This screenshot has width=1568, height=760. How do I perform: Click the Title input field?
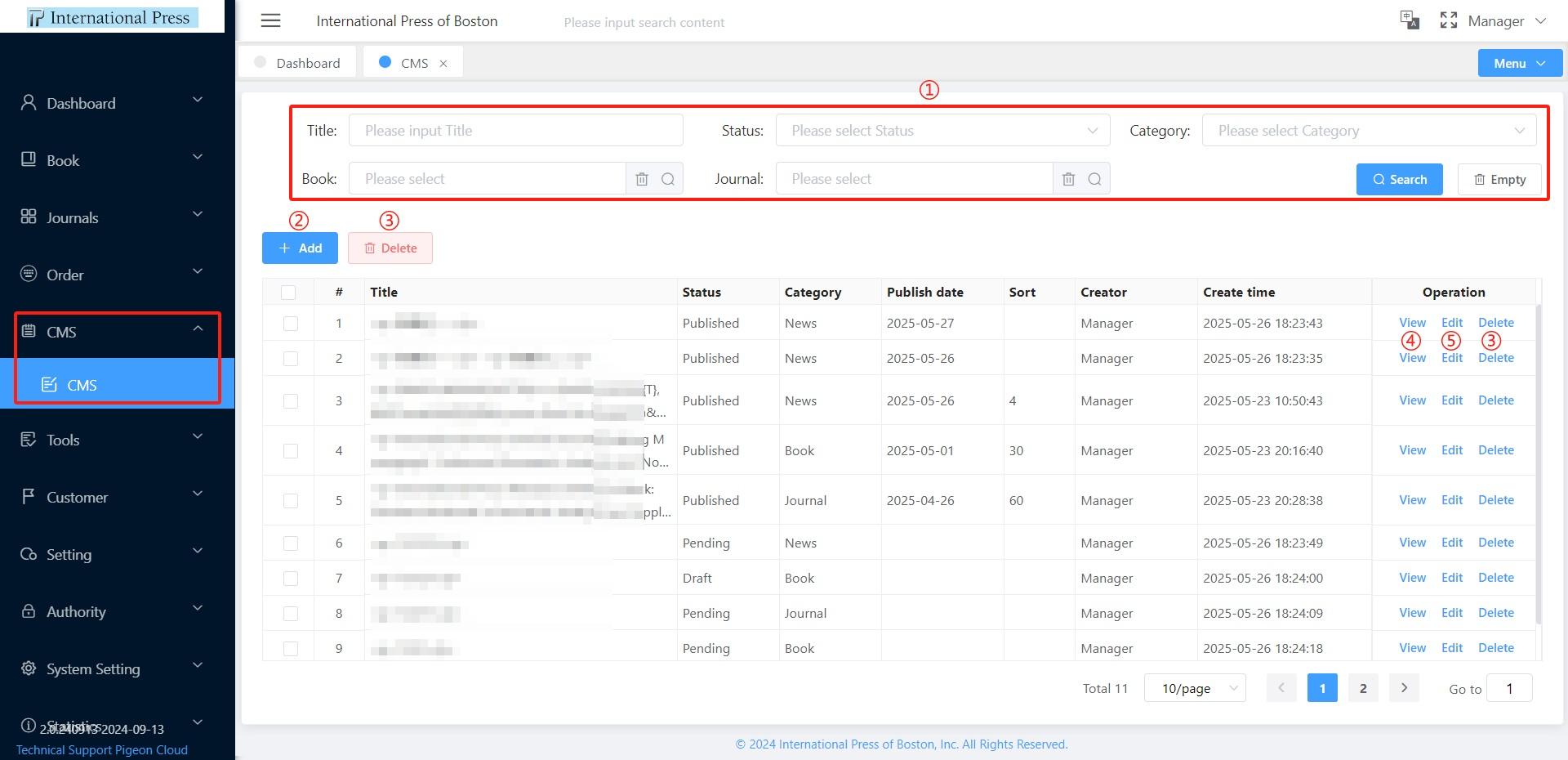515,131
